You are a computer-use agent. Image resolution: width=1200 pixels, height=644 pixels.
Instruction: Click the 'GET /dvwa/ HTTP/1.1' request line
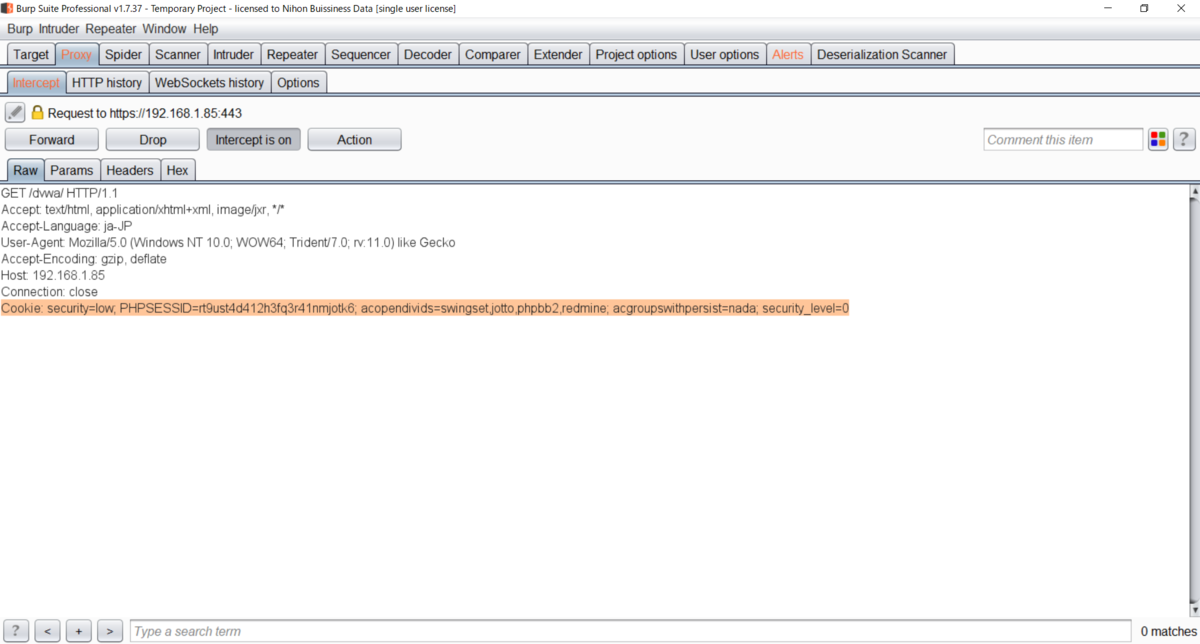tap(60, 193)
